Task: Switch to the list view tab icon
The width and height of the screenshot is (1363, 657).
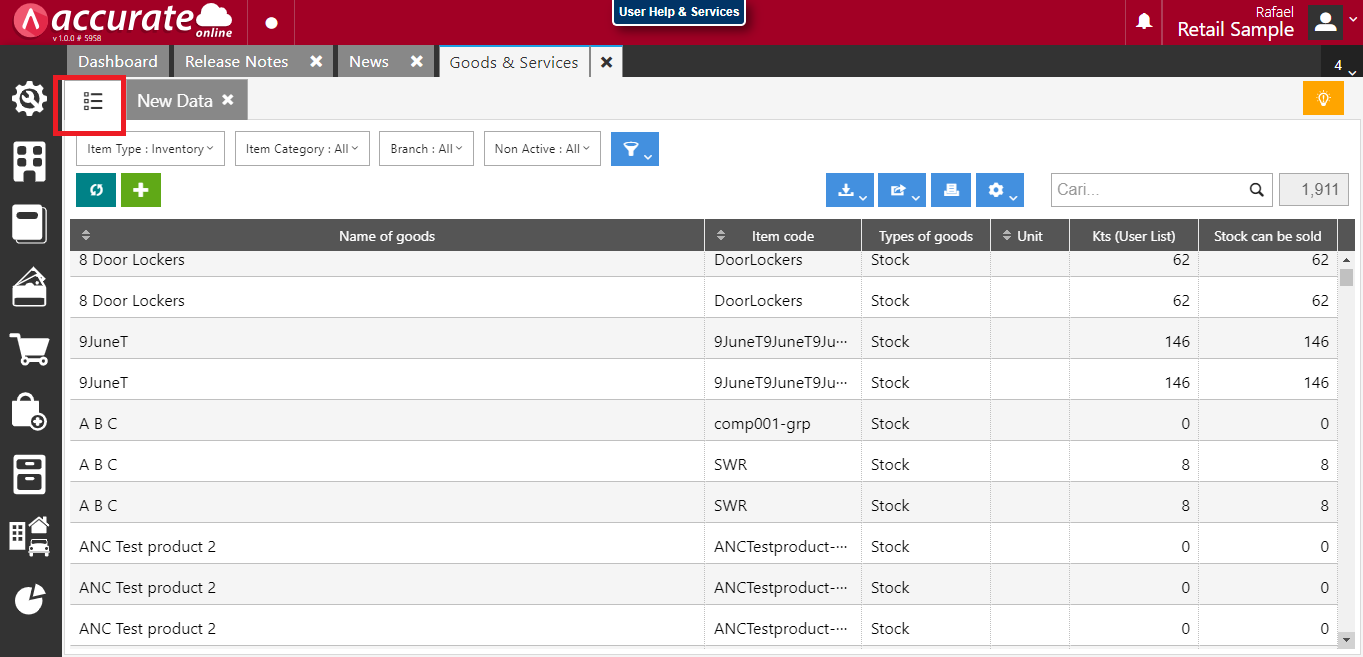Action: (x=93, y=101)
